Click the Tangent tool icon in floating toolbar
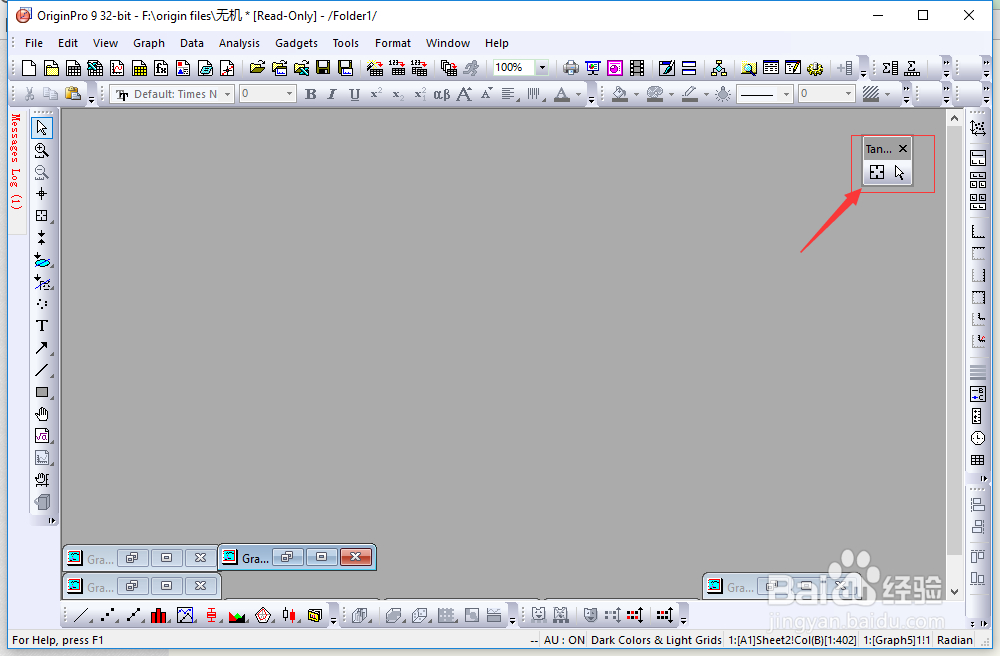Screen dimensions: 1000x656 (877, 172)
